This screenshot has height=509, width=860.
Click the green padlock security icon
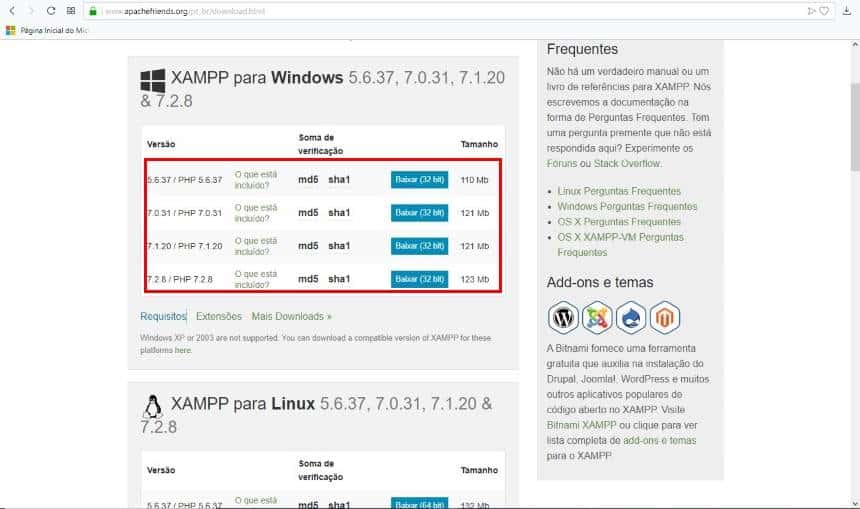click(93, 11)
